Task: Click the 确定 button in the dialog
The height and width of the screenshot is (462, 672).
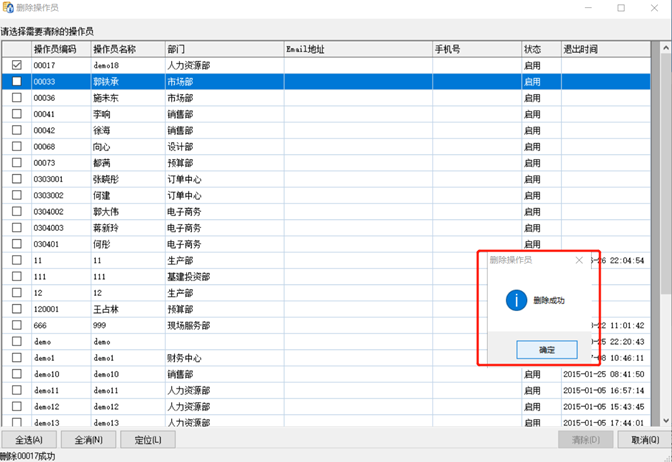Action: (532, 349)
